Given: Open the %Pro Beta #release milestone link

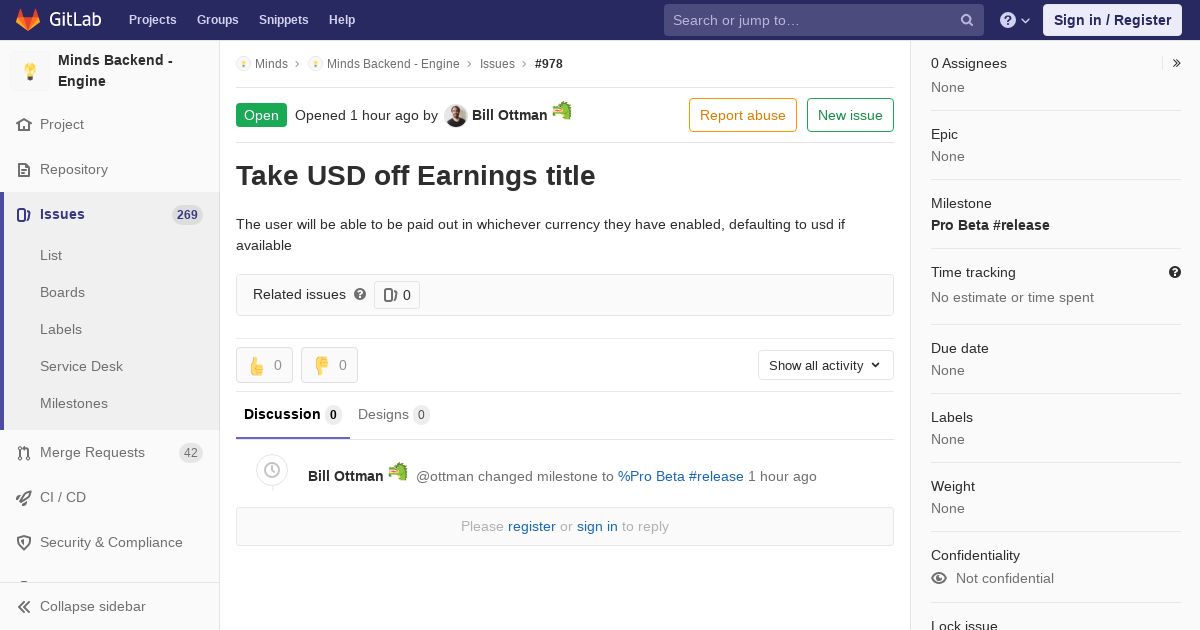Looking at the screenshot, I should coord(681,476).
